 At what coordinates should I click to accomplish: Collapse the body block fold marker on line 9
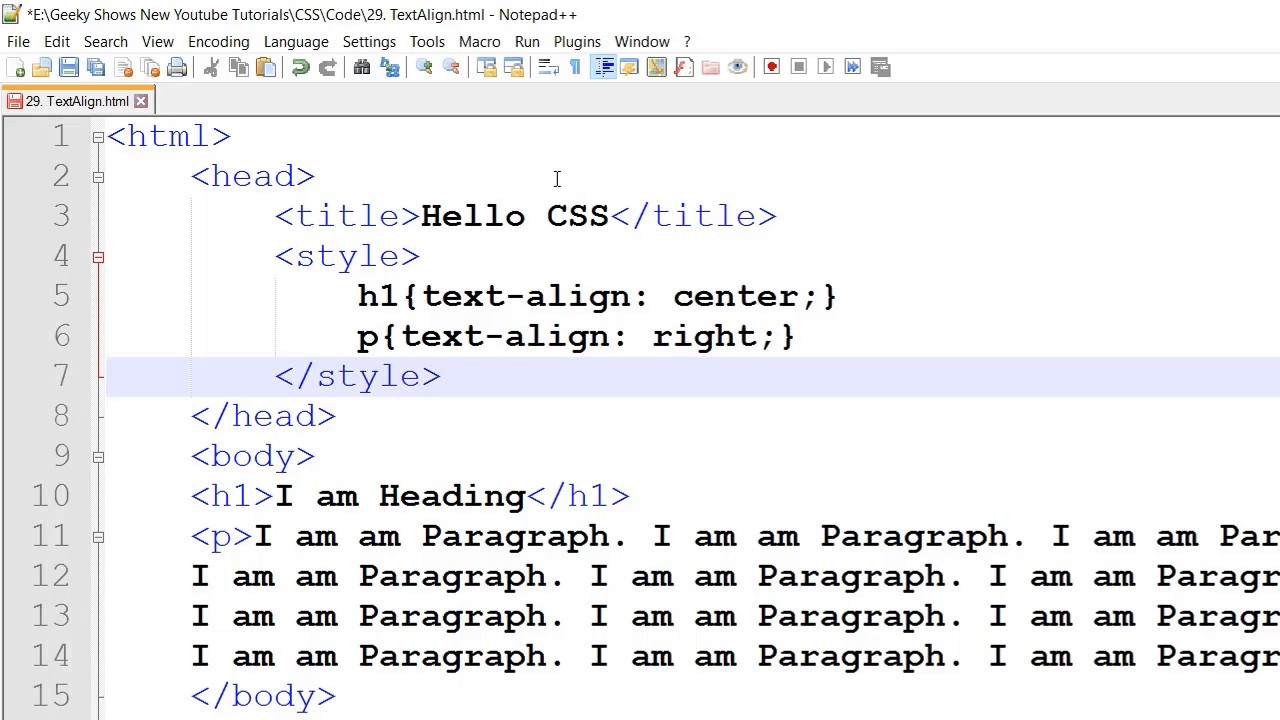pyautogui.click(x=98, y=457)
